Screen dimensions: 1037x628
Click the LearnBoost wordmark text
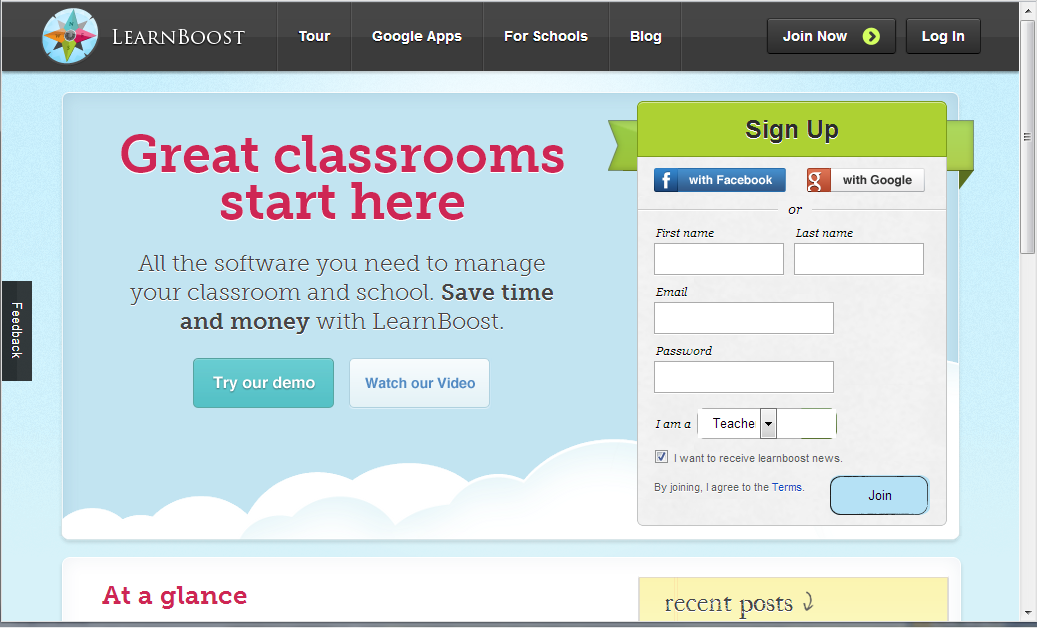(x=178, y=37)
